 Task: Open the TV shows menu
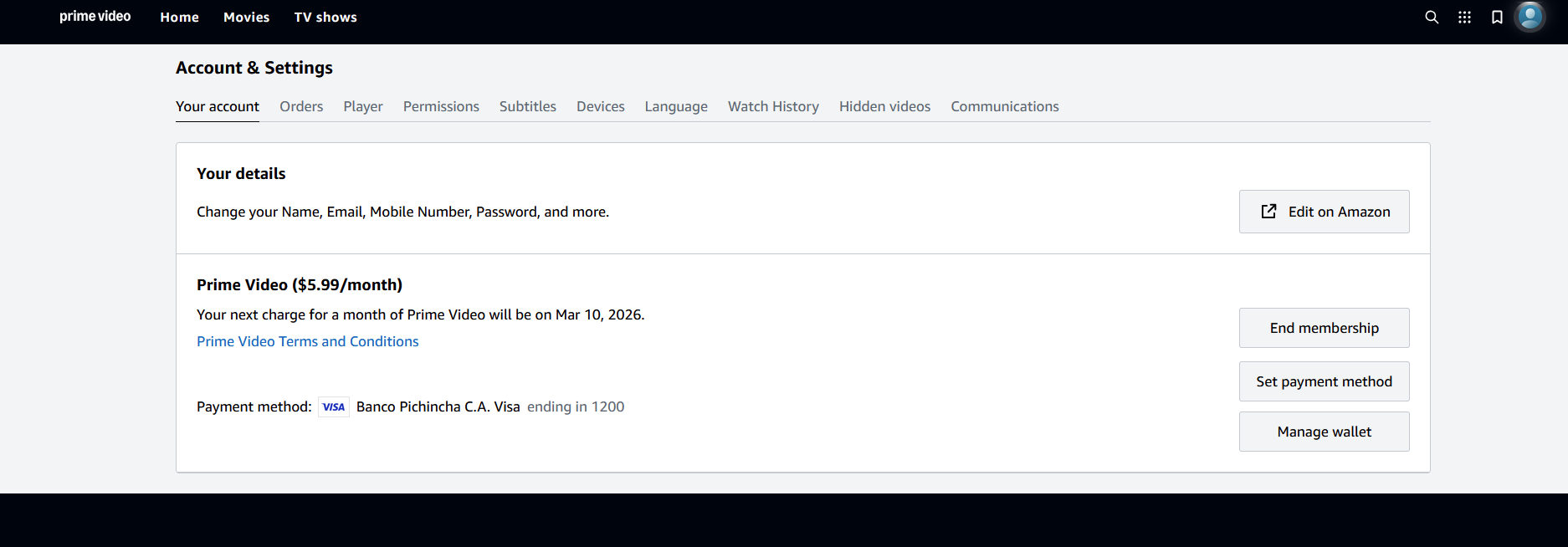(325, 18)
